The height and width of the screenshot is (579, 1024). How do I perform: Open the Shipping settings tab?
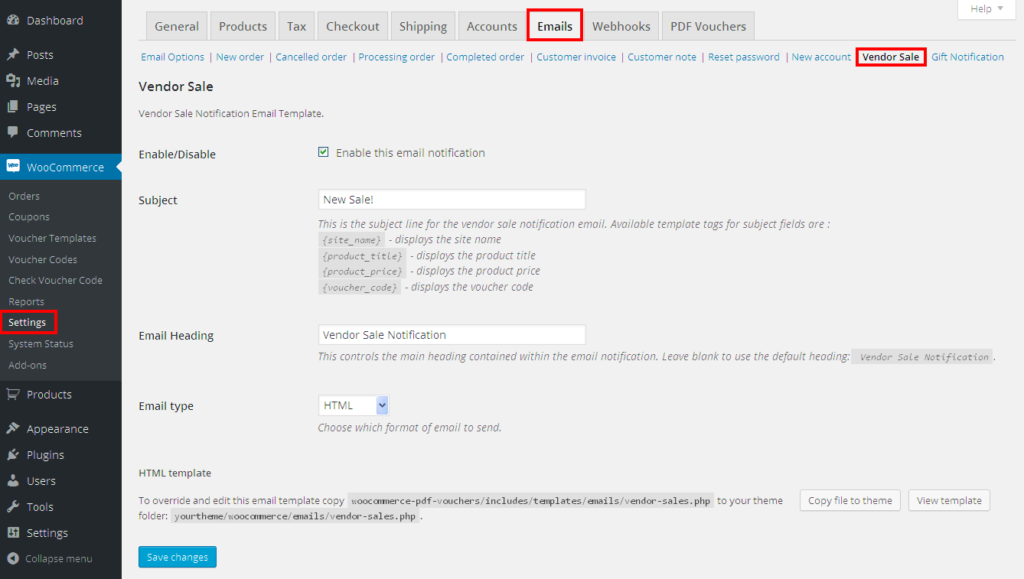click(423, 26)
